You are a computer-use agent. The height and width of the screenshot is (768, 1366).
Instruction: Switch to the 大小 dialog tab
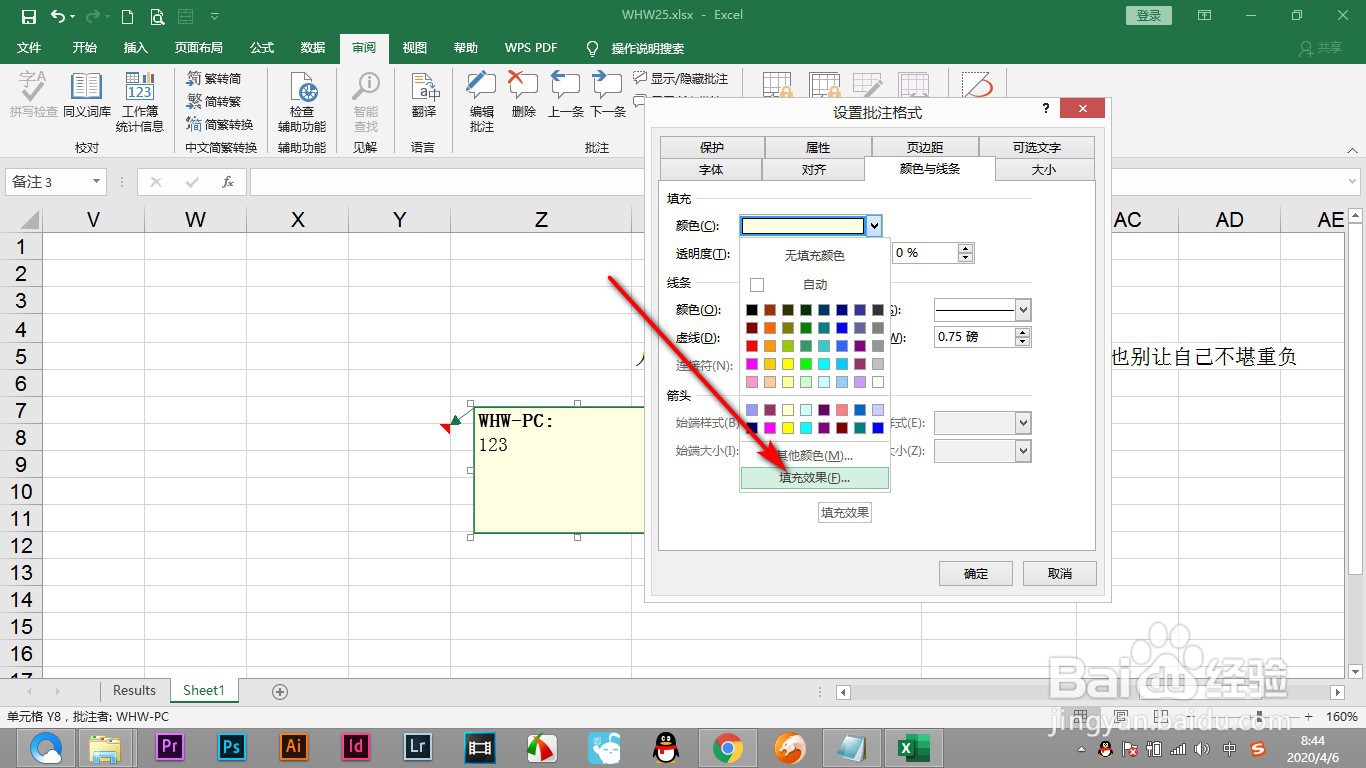click(1044, 170)
